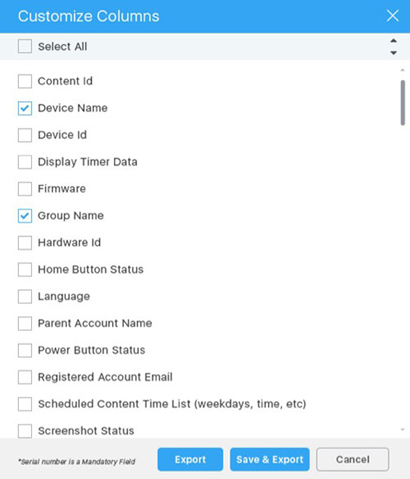Viewport: 410px width, 479px height.
Task: Enable the Content Id column
Action: (25, 81)
